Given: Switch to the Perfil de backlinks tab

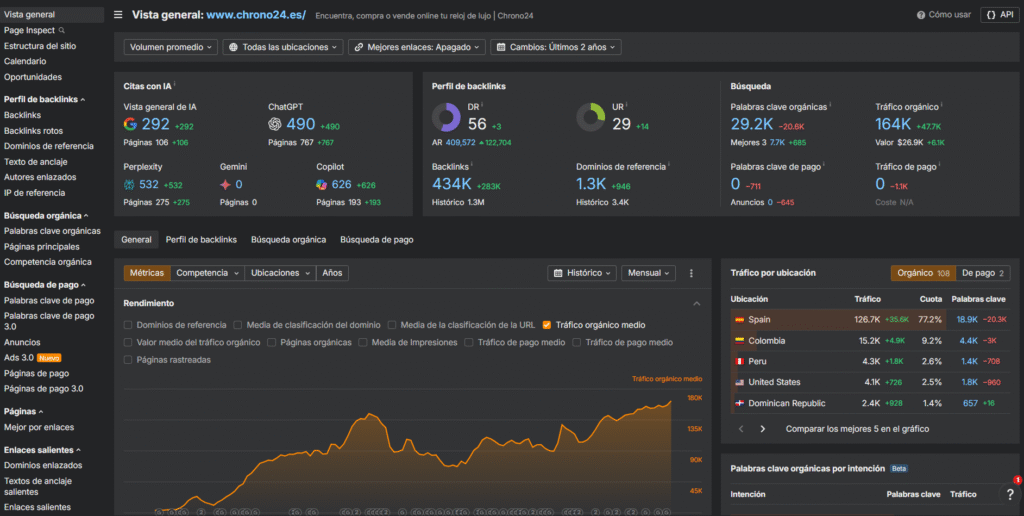Looking at the screenshot, I should coord(201,240).
